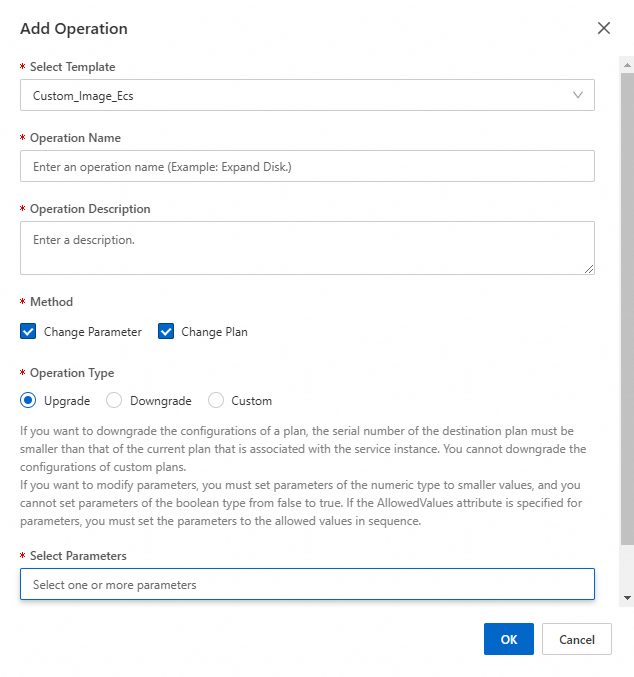The height and width of the screenshot is (677, 634).
Task: Confirm with the OK button
Action: [509, 640]
